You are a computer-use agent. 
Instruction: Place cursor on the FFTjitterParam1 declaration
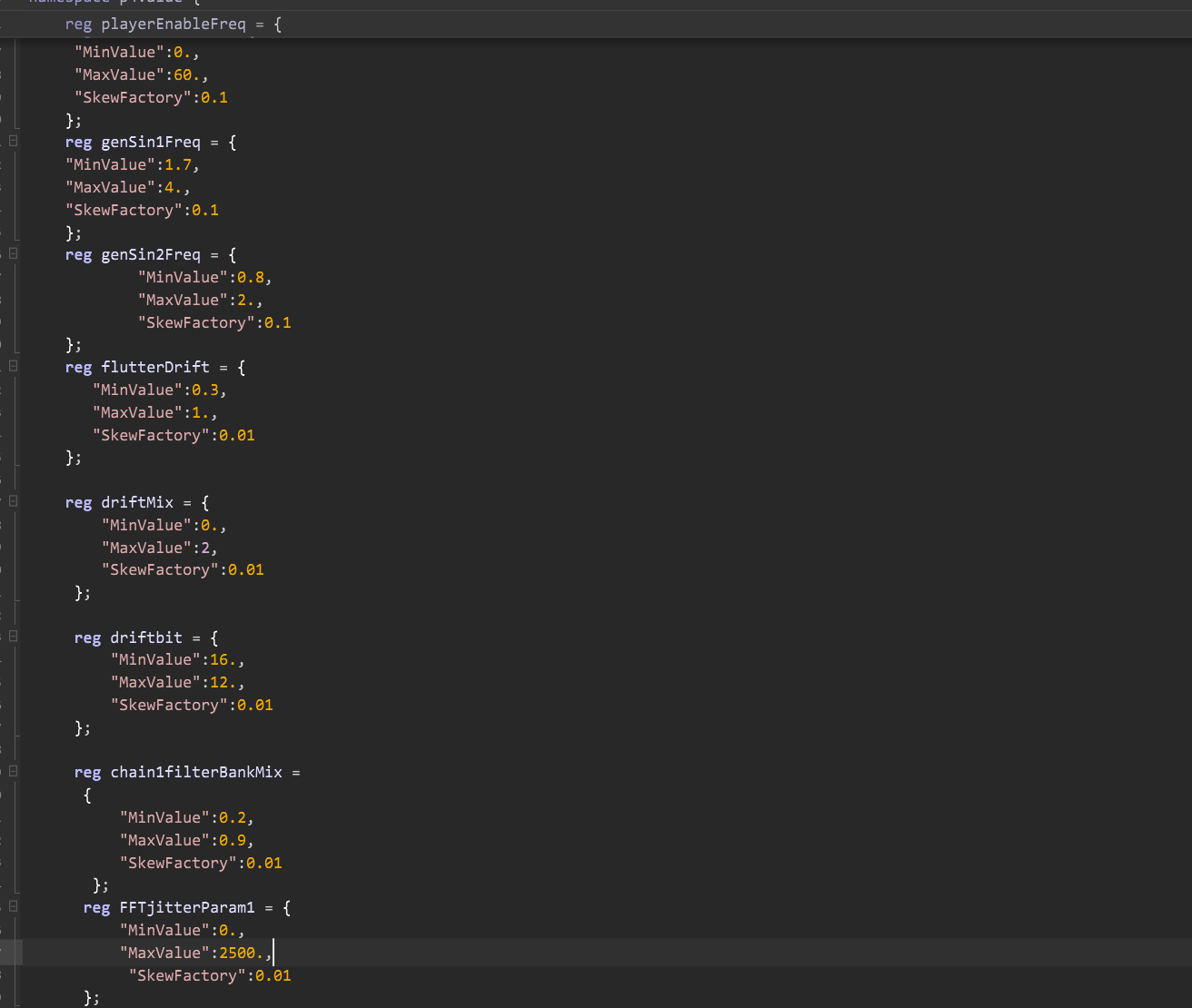pos(187,907)
